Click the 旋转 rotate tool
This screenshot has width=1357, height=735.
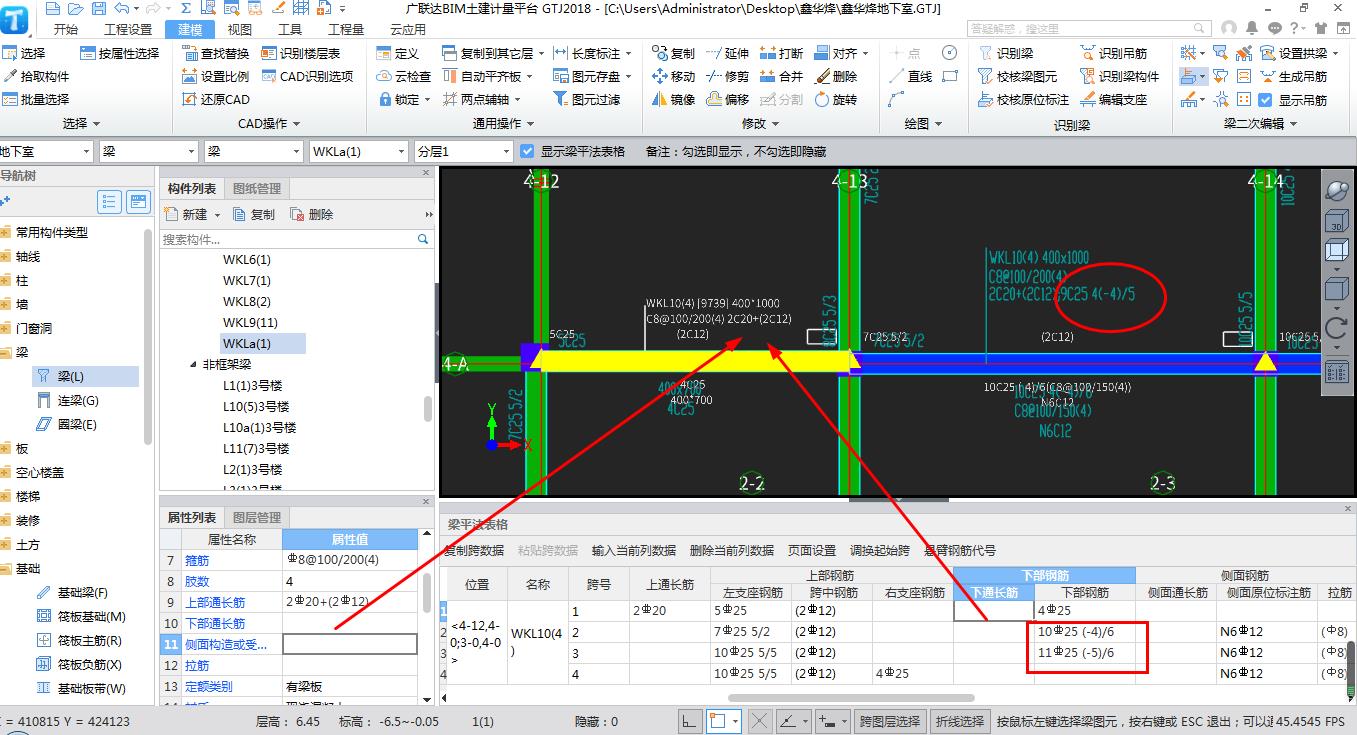tap(836, 99)
